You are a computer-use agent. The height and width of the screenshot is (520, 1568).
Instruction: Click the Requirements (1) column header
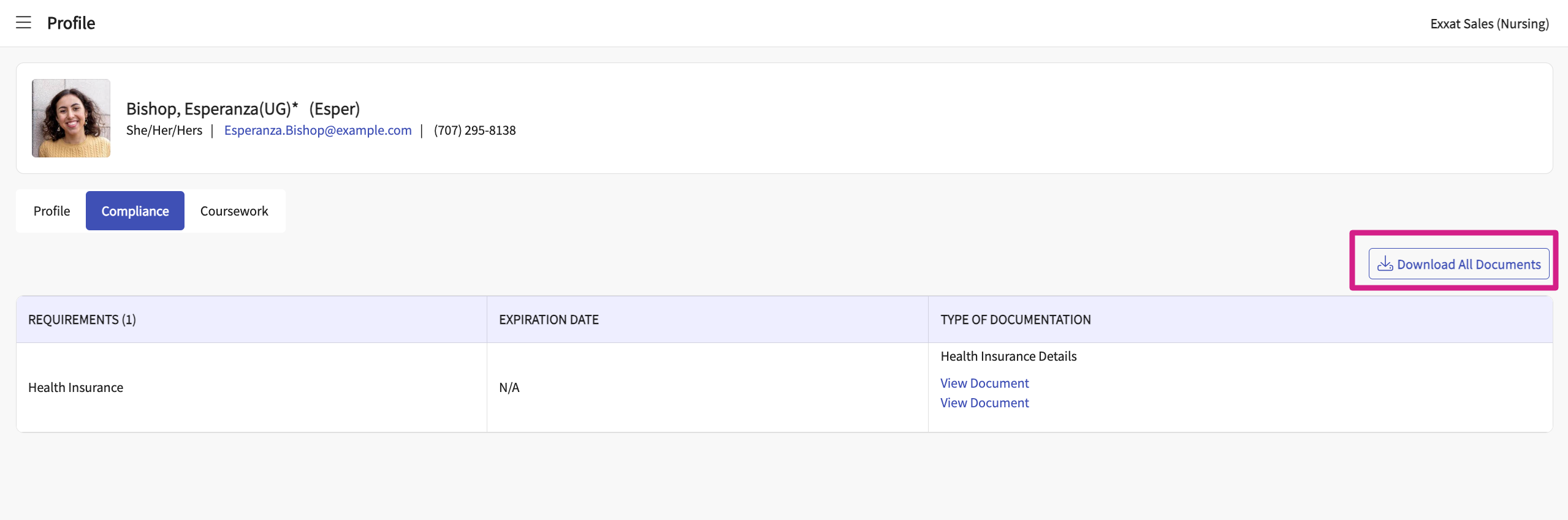point(82,320)
